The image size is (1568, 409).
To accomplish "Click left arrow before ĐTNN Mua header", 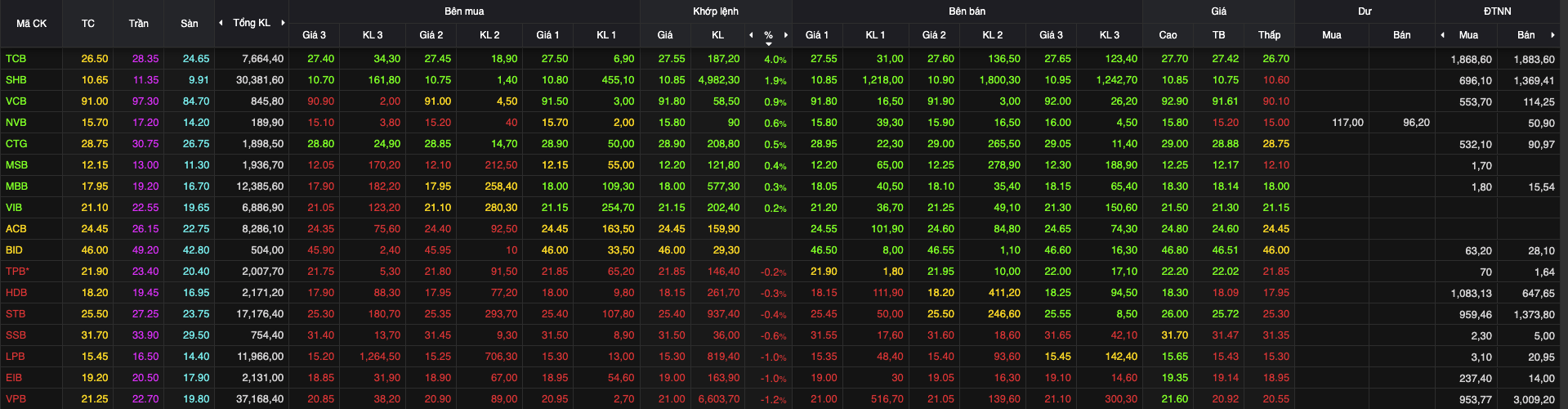I will click(1442, 35).
